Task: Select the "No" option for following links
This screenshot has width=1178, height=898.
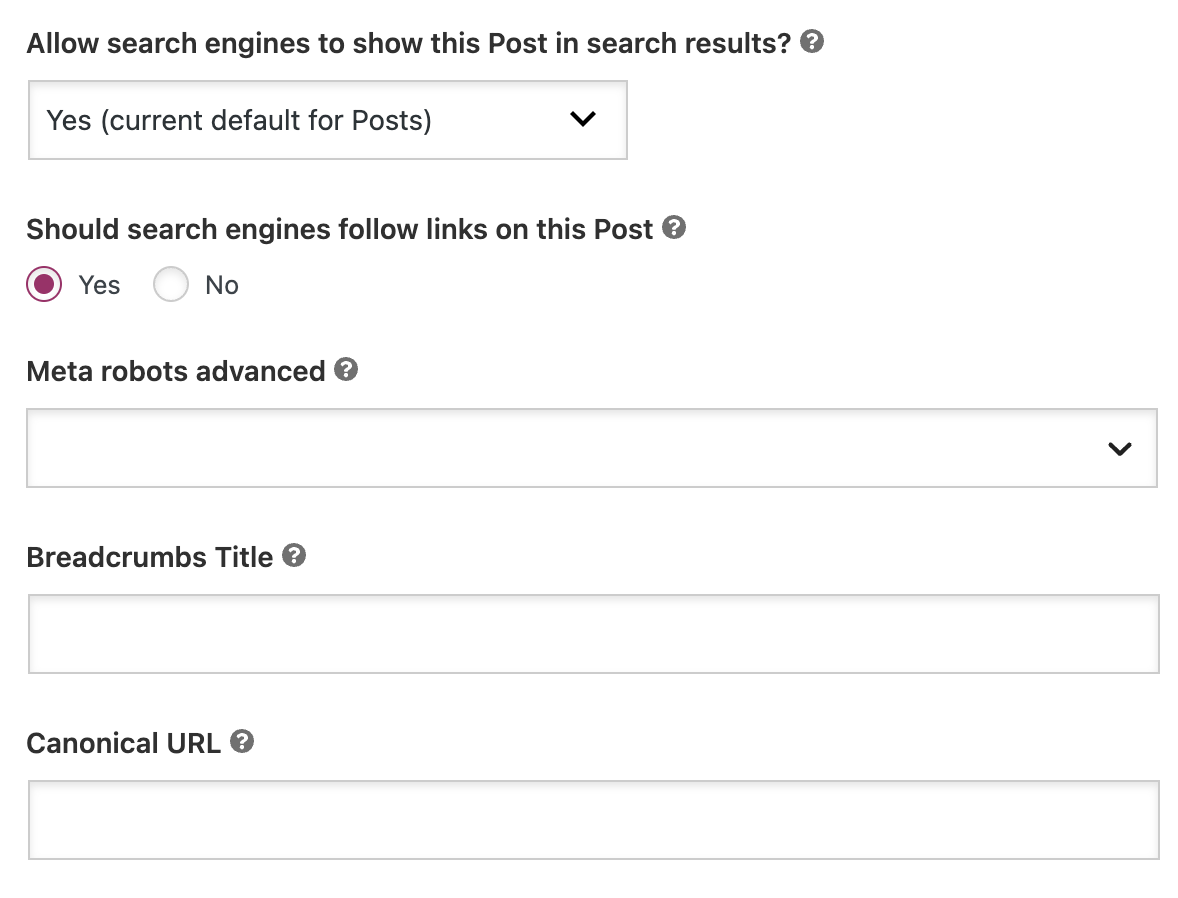Action: click(x=170, y=284)
